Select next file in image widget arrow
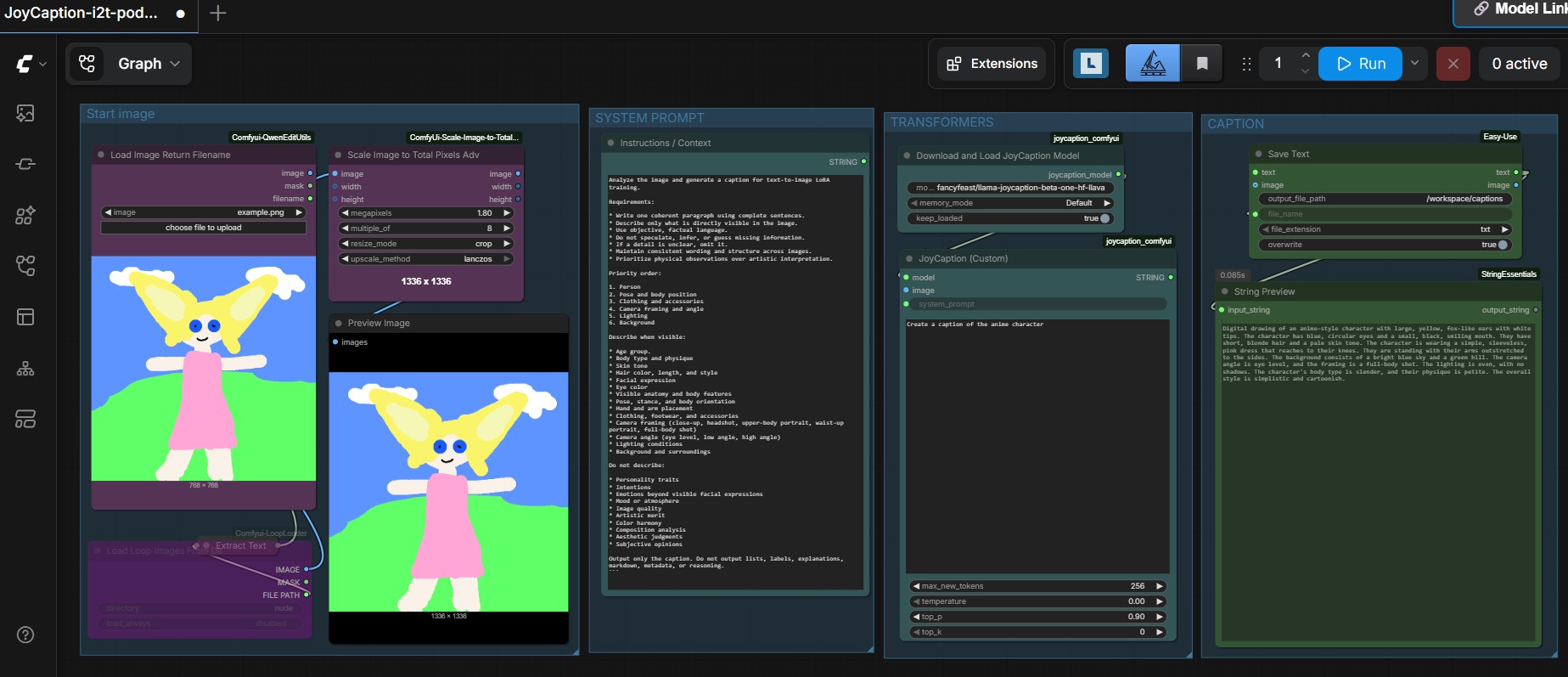Viewport: 1568px width, 677px height. coord(299,212)
